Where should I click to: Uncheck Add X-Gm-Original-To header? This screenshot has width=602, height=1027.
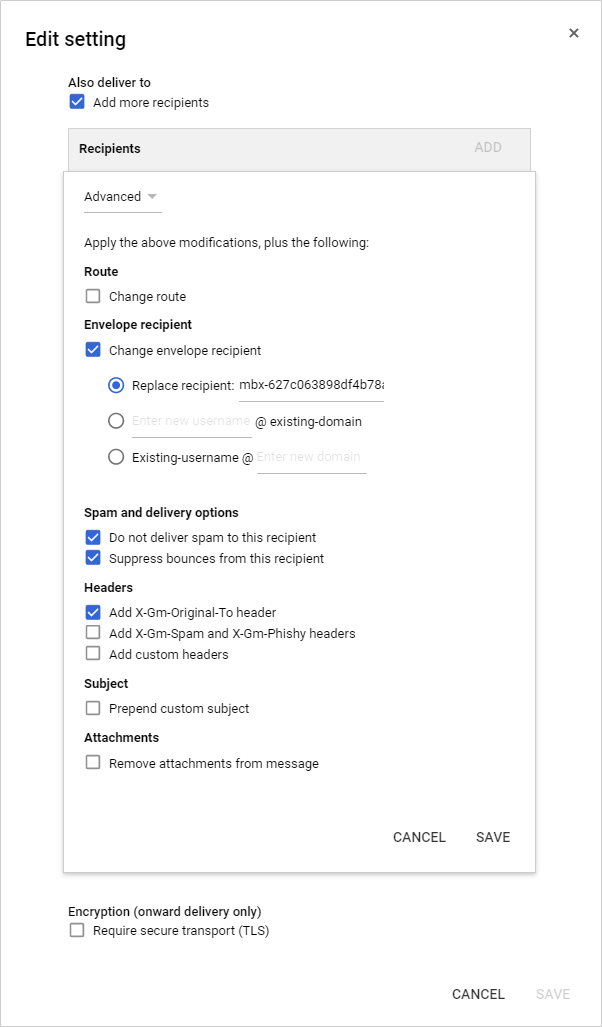[93, 612]
